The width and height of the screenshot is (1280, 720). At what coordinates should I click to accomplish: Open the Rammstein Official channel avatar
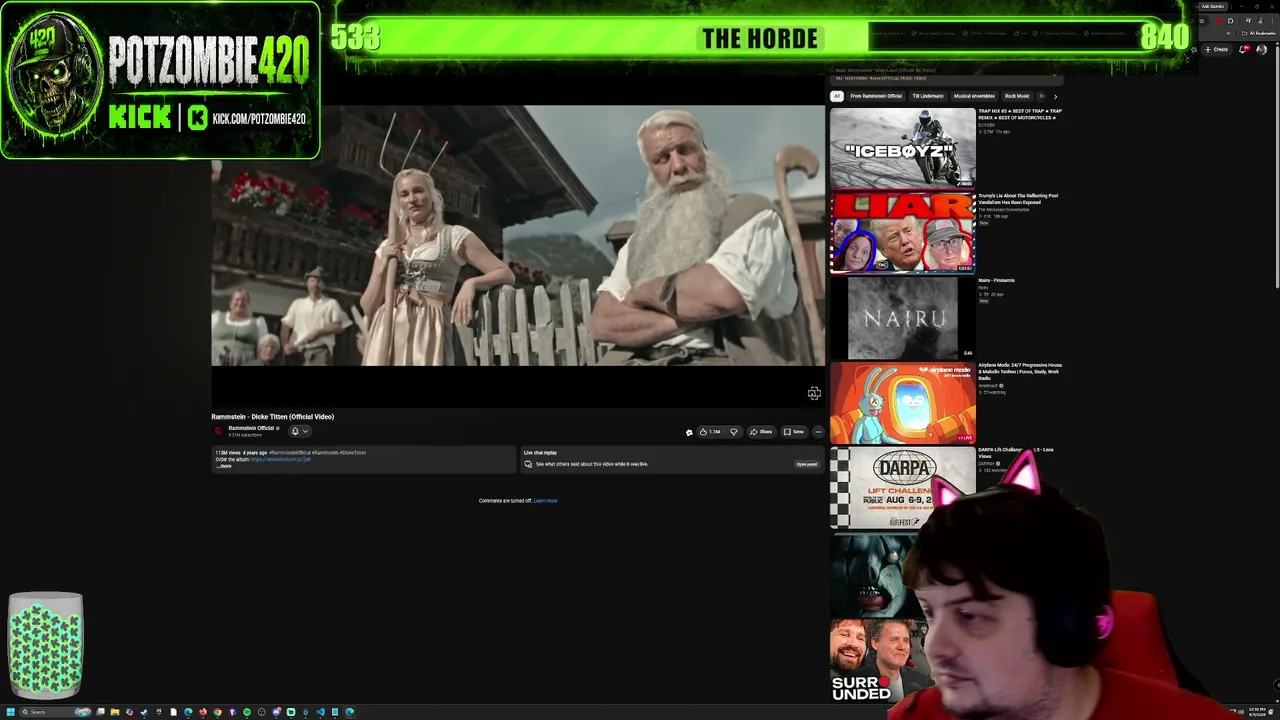pos(219,431)
